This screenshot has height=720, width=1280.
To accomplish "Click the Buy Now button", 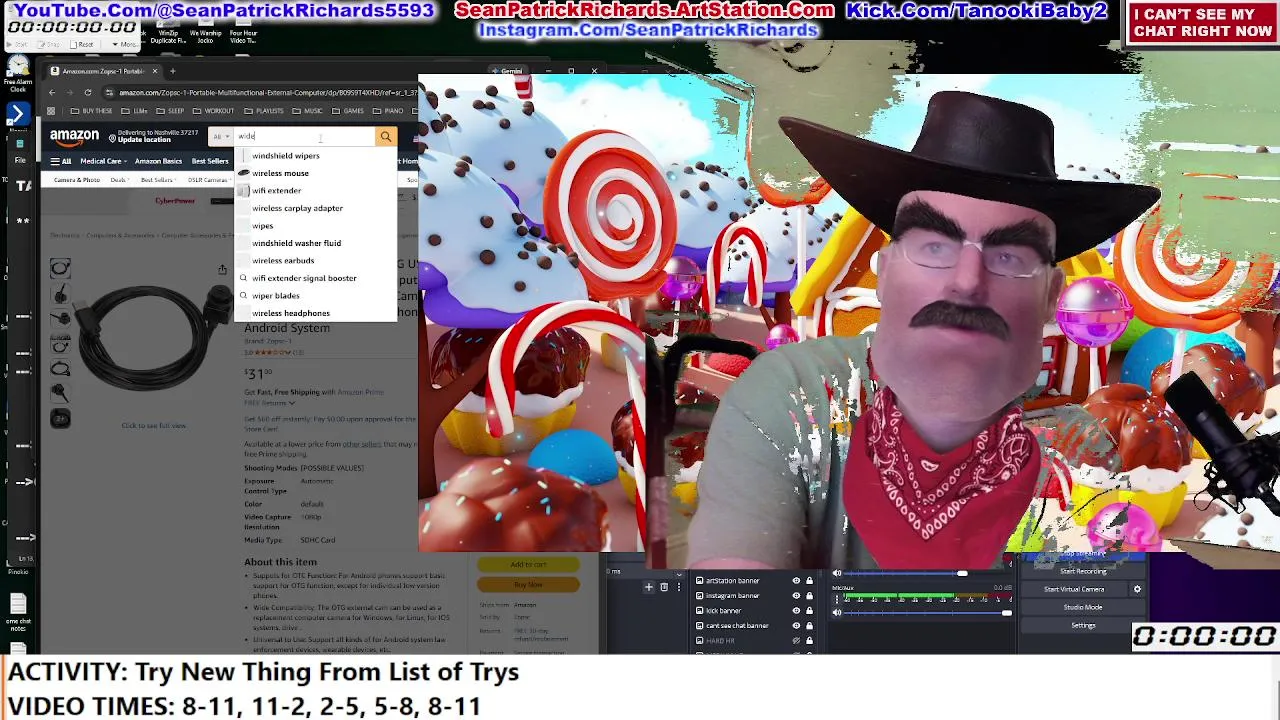I will point(528,585).
